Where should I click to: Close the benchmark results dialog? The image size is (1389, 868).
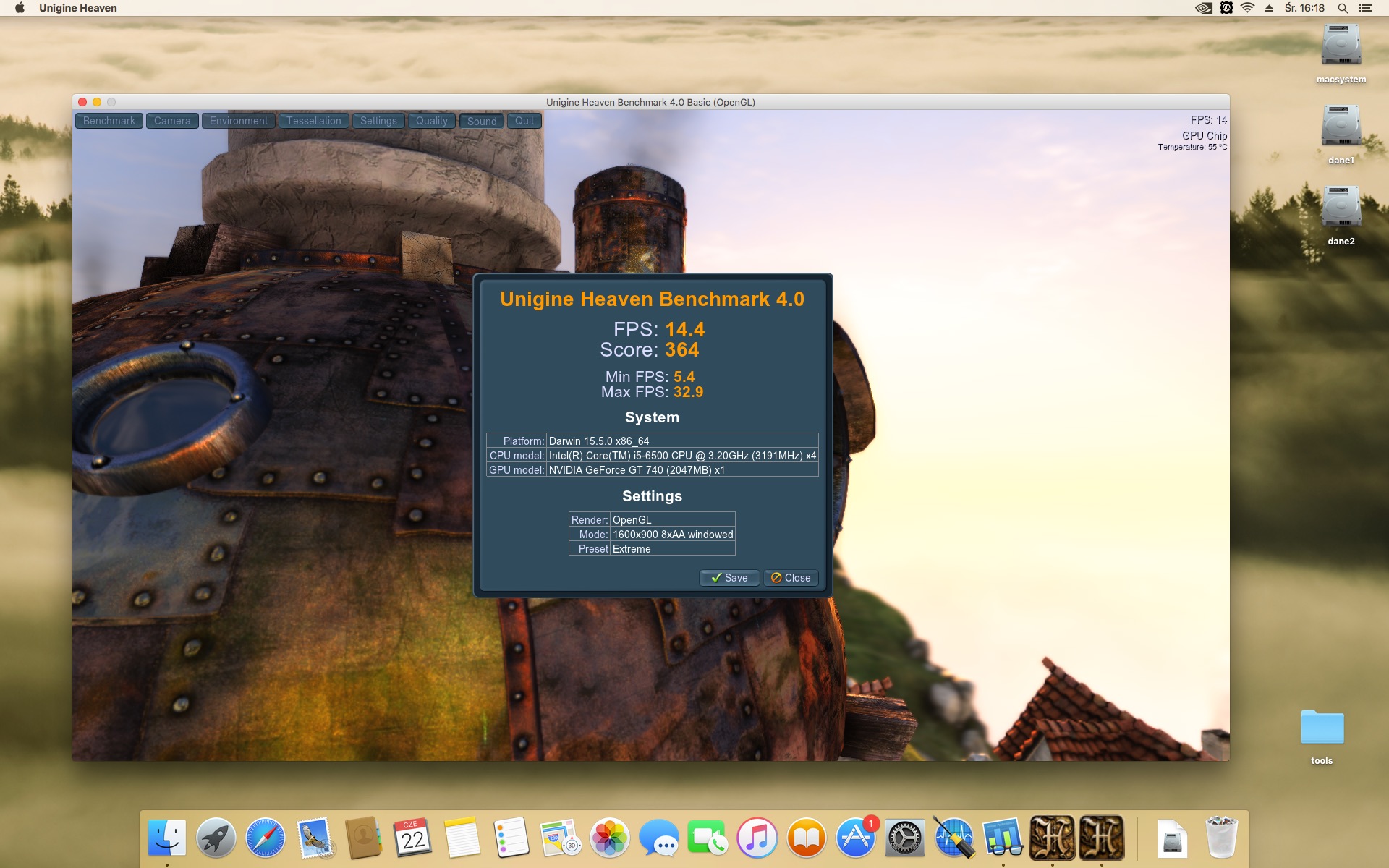click(x=791, y=577)
